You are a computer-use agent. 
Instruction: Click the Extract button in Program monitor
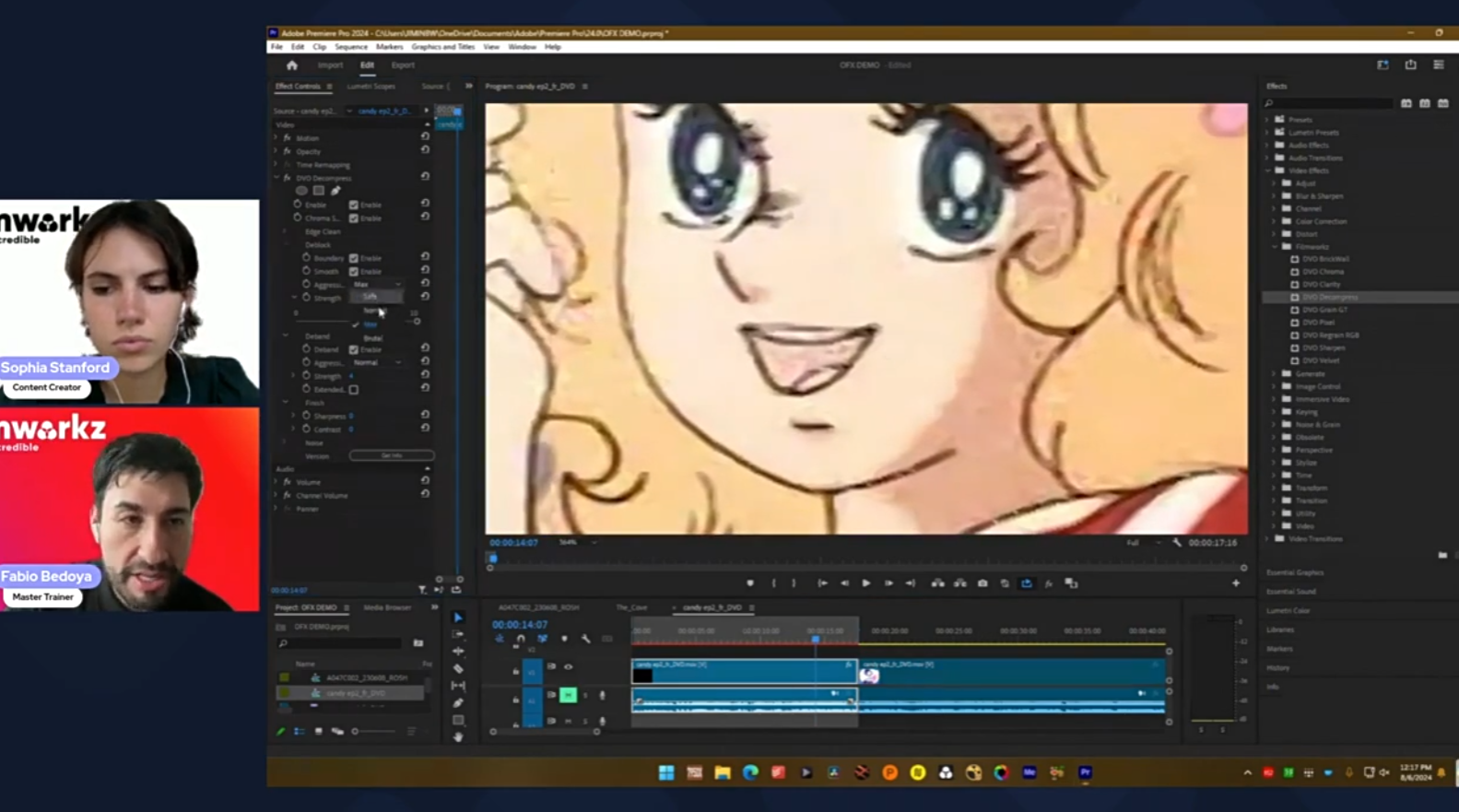coord(959,583)
